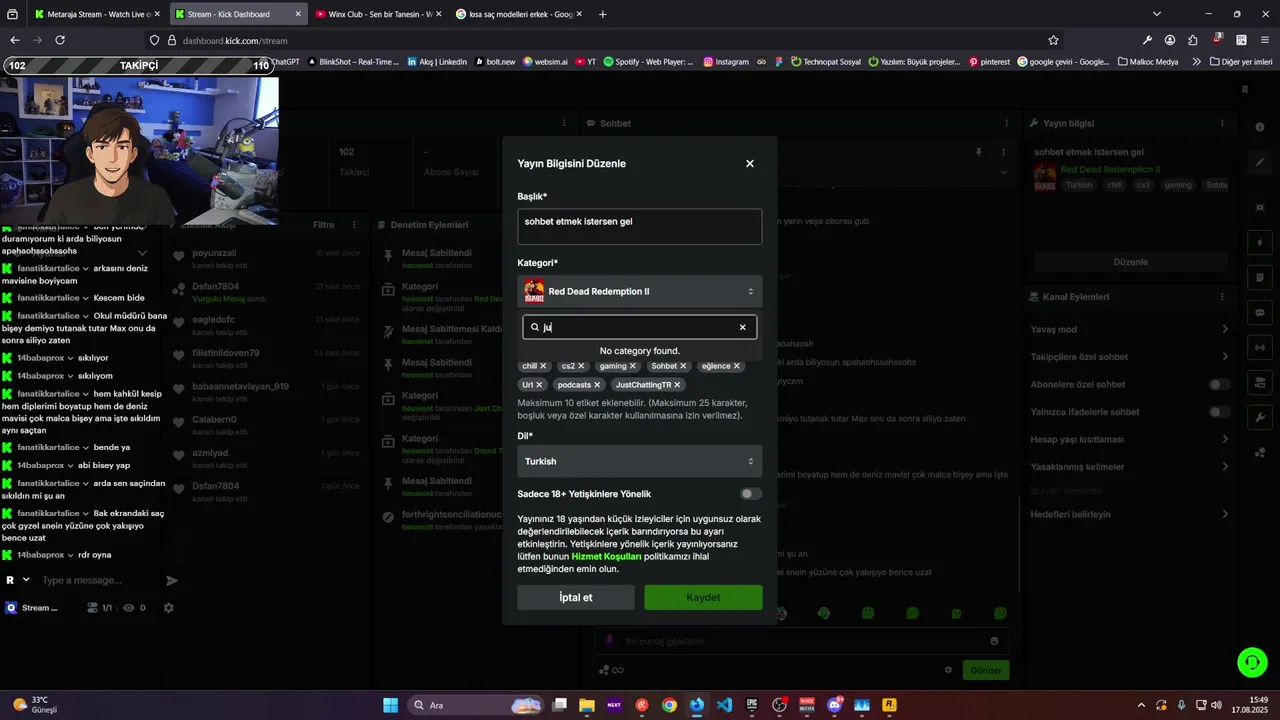
Task: Remove the eğlence tag
Action: tap(737, 366)
